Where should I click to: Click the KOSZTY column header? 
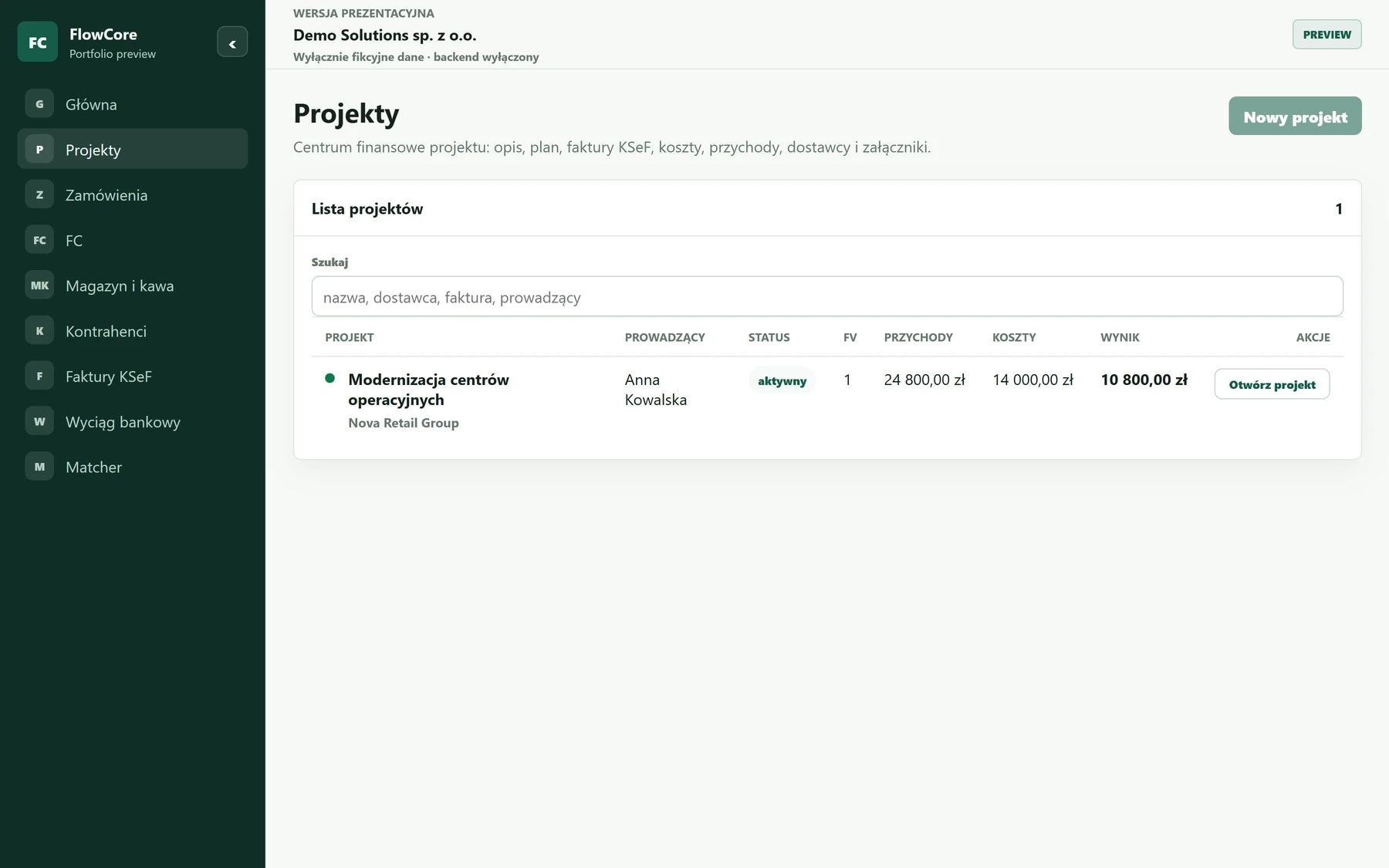(x=1014, y=337)
